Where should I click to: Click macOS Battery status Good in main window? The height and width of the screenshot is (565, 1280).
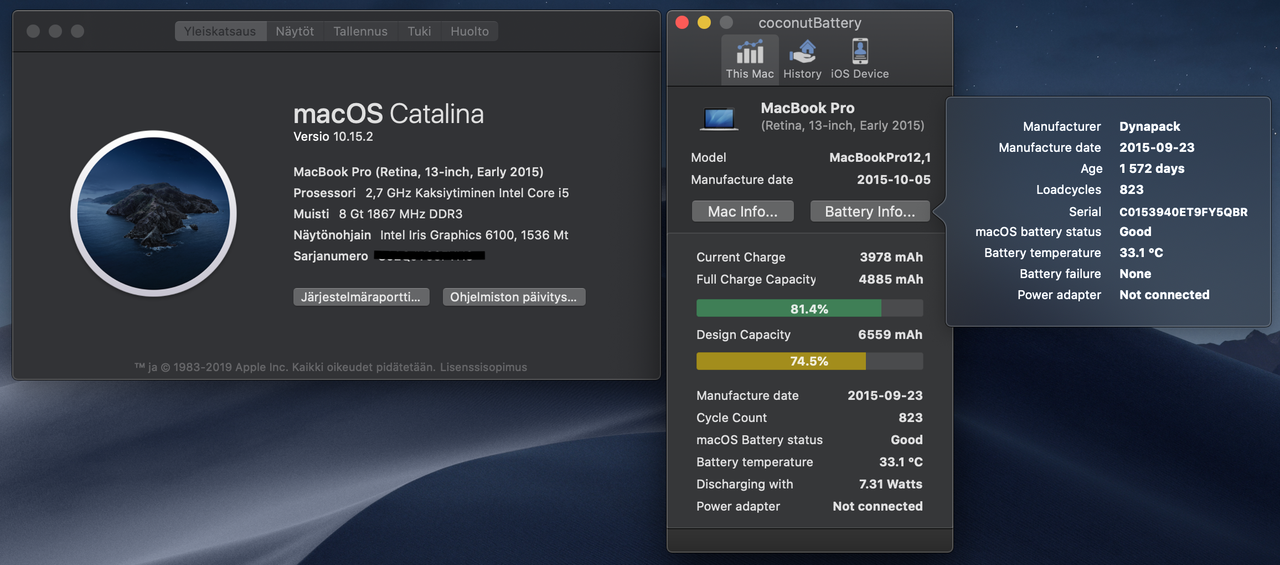click(907, 440)
